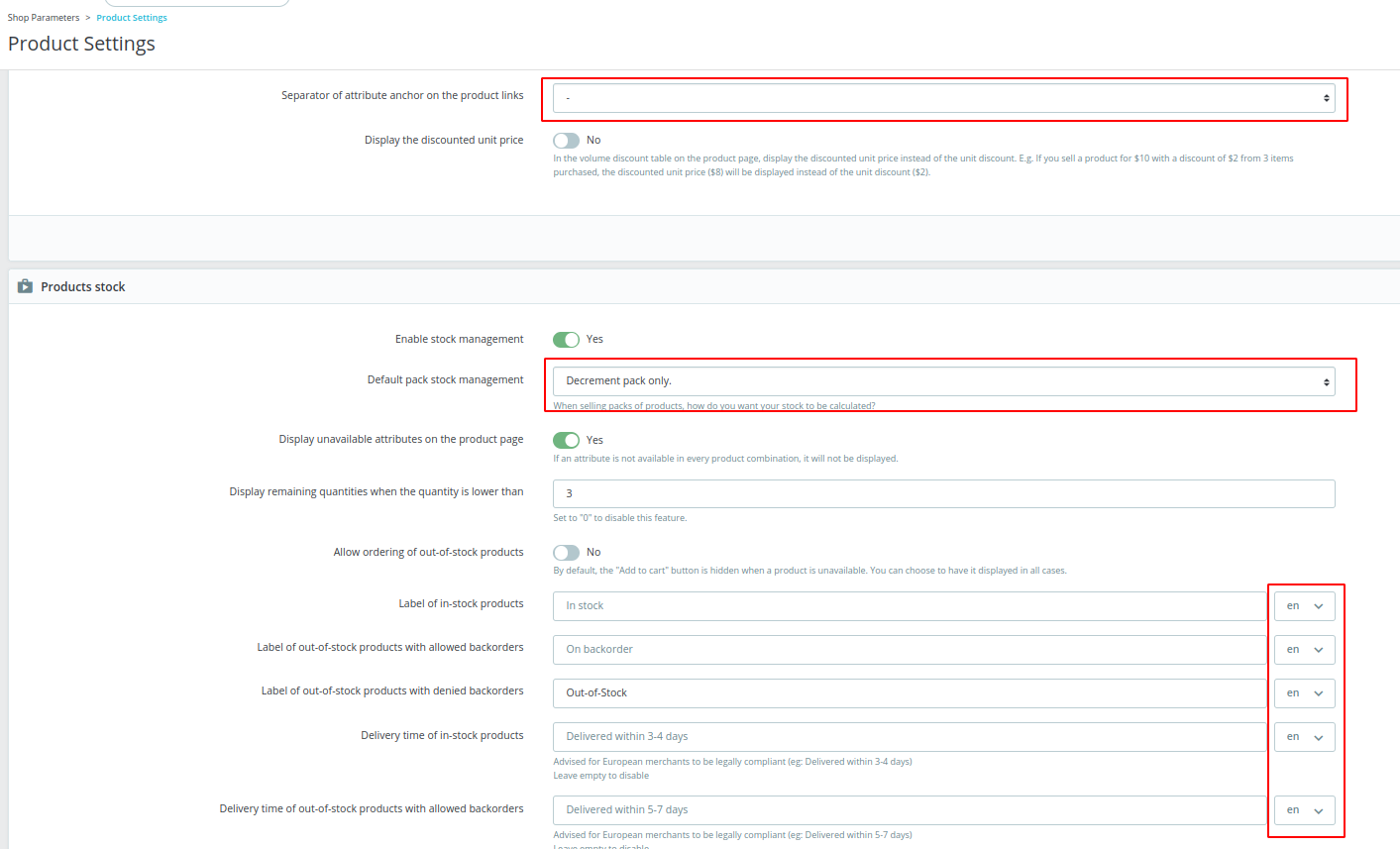This screenshot has height=849, width=1400.
Task: Open language dropdown for 5-7 days delivery
Action: click(x=1304, y=810)
